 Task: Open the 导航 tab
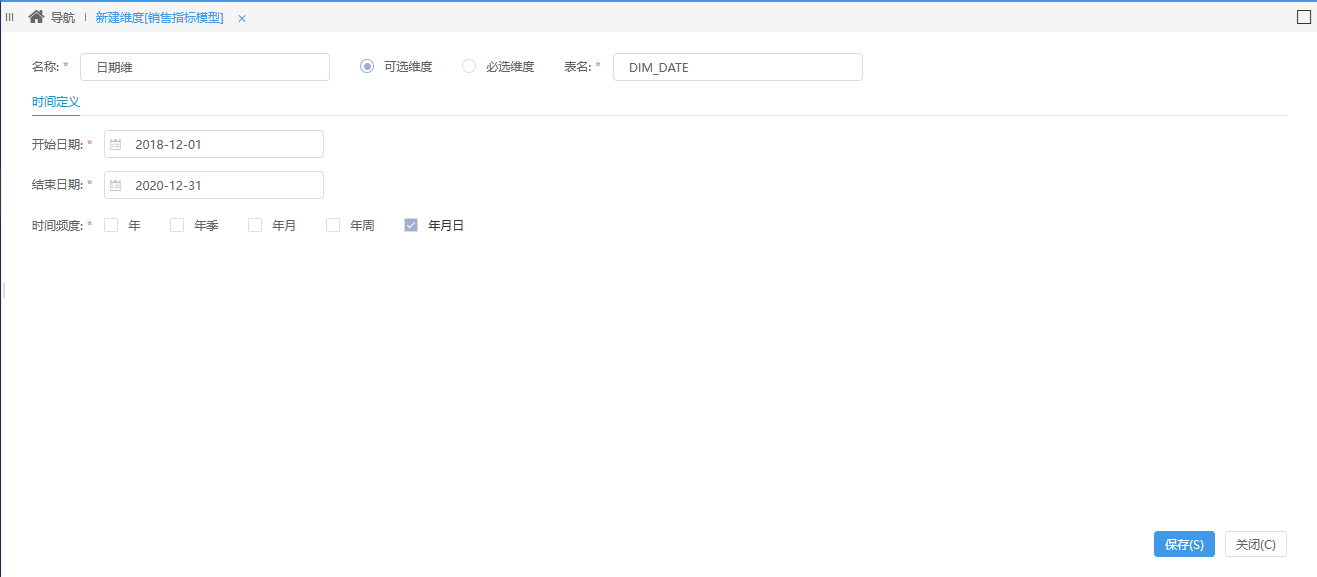coord(63,18)
